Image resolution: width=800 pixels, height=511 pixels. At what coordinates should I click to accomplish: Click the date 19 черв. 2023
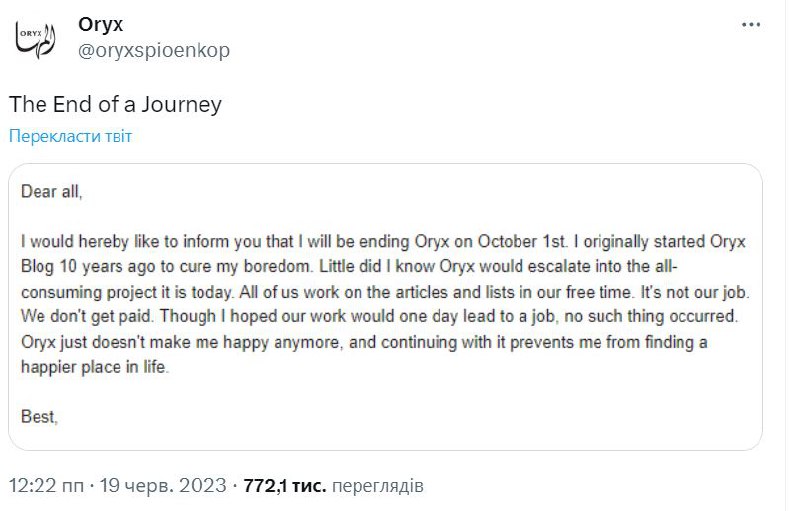(163, 487)
